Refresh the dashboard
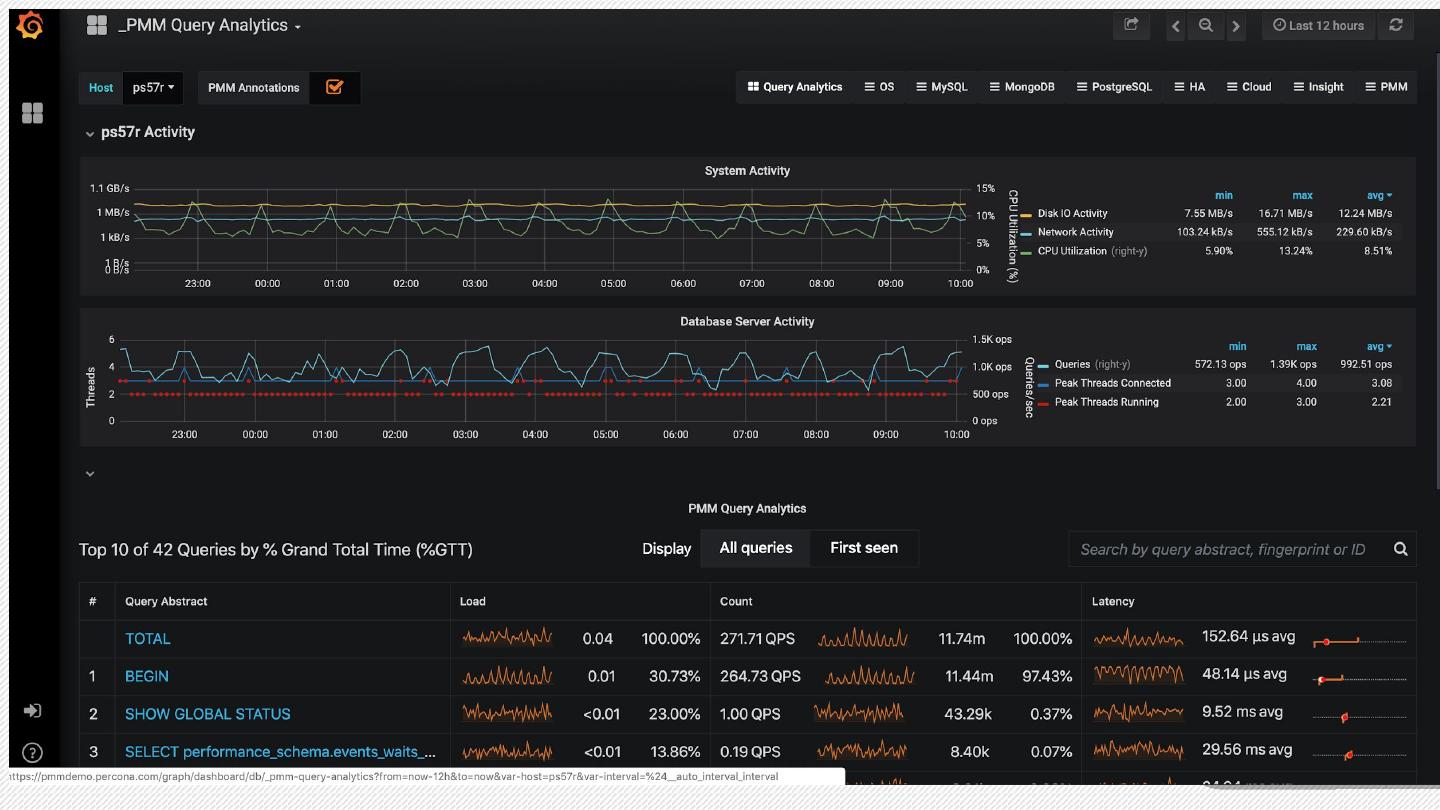Viewport: 1440px width, 810px height. [1396, 25]
